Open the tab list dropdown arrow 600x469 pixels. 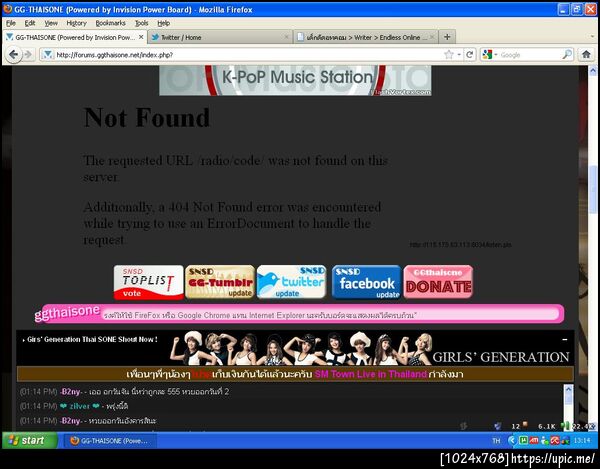pos(593,37)
